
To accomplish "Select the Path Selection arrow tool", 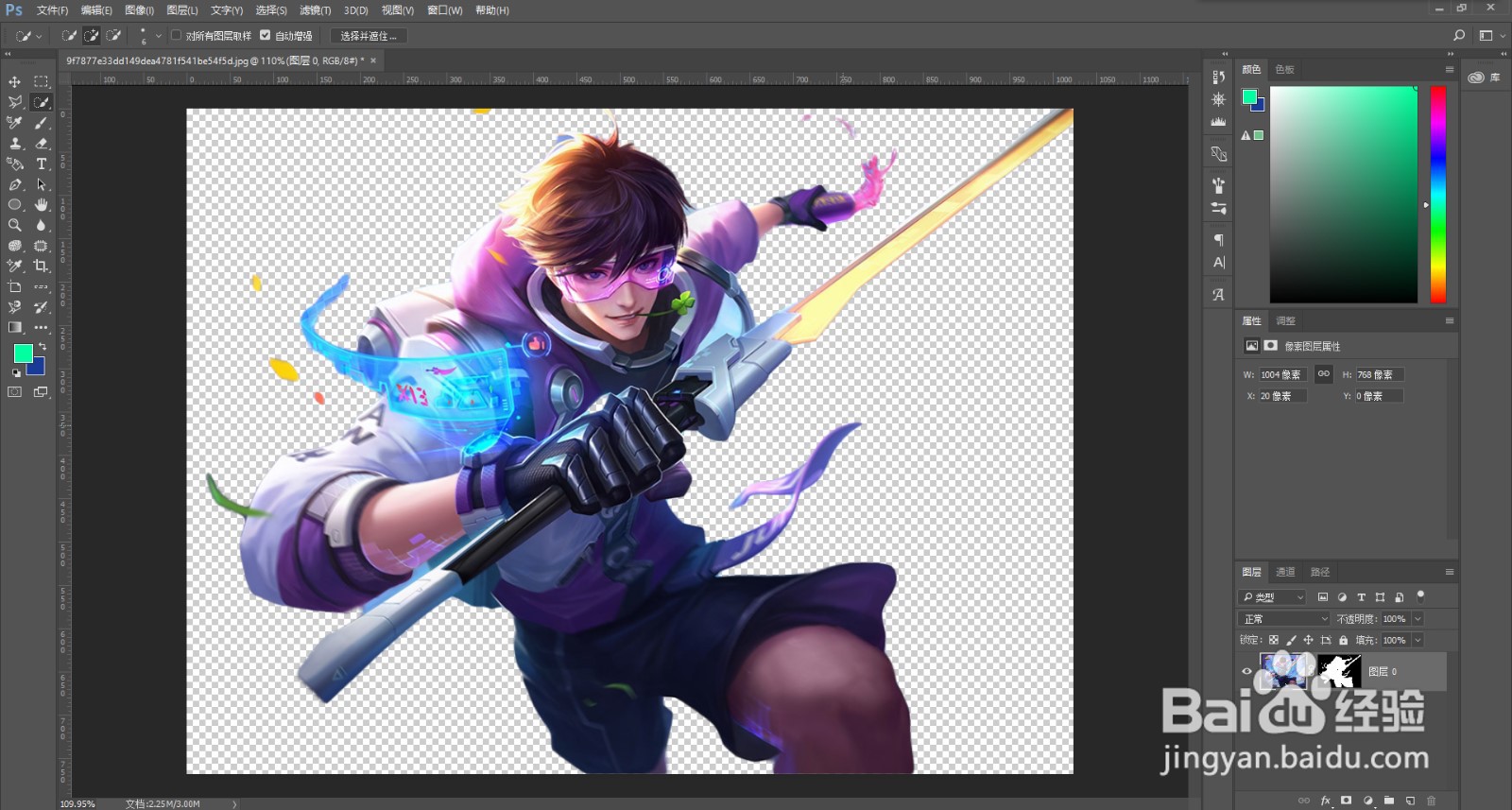I will click(x=41, y=184).
